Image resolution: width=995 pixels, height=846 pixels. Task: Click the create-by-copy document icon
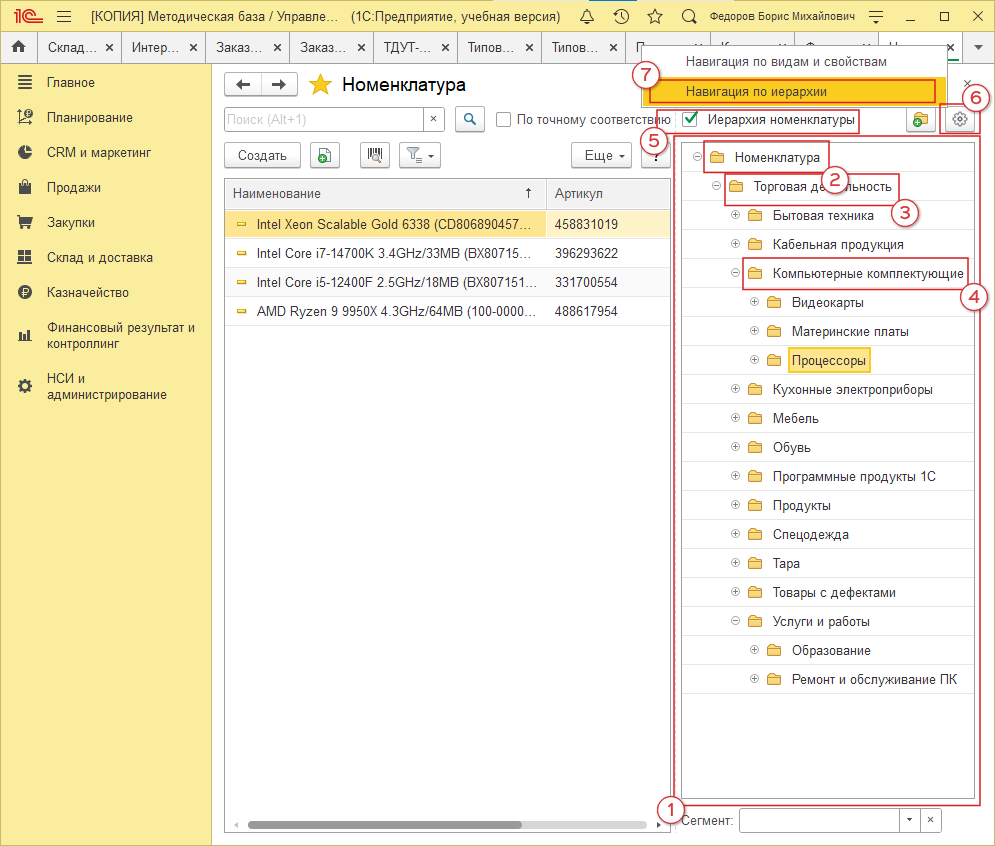click(x=324, y=155)
